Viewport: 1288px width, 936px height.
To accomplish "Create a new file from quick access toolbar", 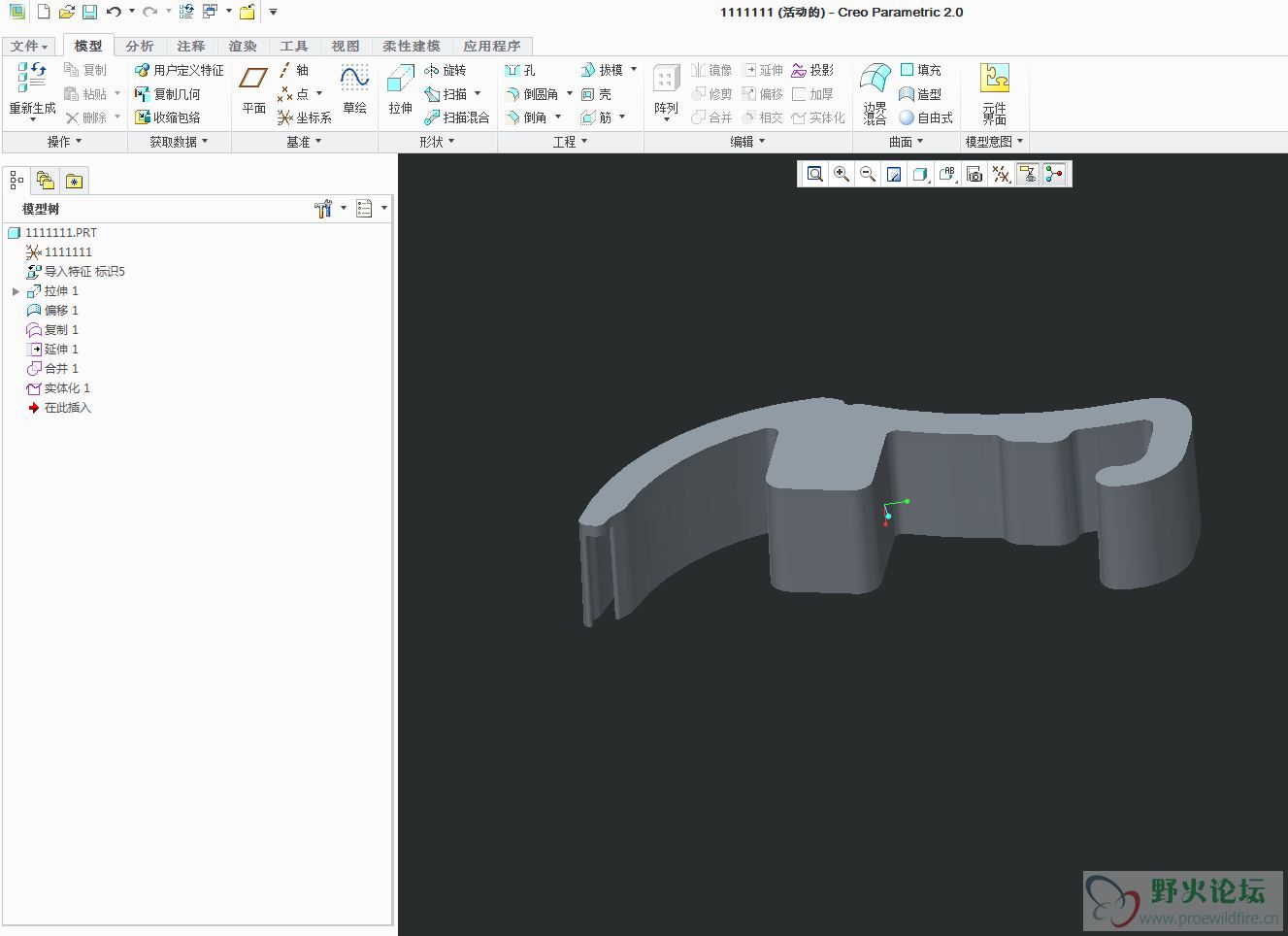I will (44, 12).
